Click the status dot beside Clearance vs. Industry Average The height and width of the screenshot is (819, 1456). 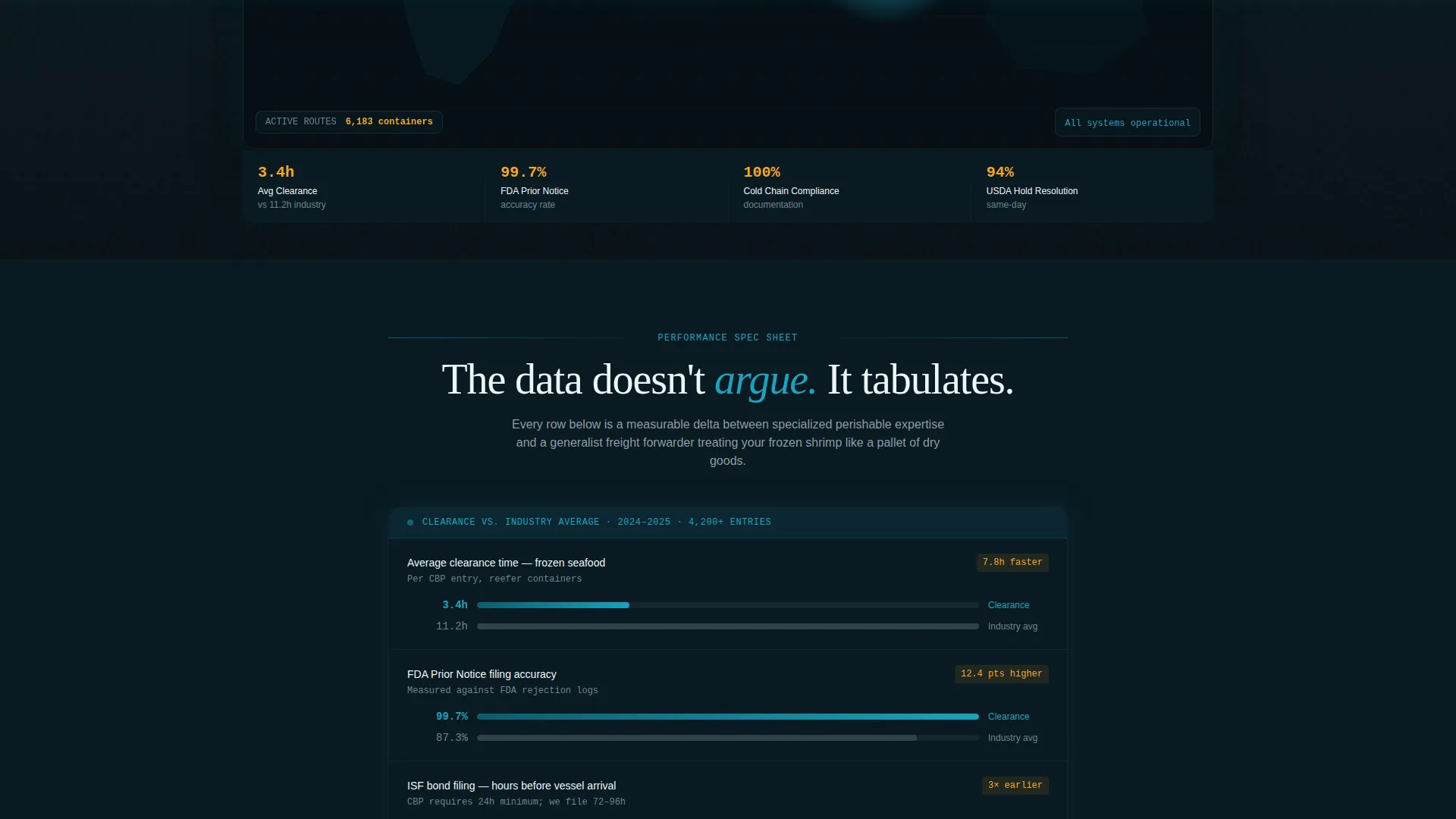coord(410,522)
